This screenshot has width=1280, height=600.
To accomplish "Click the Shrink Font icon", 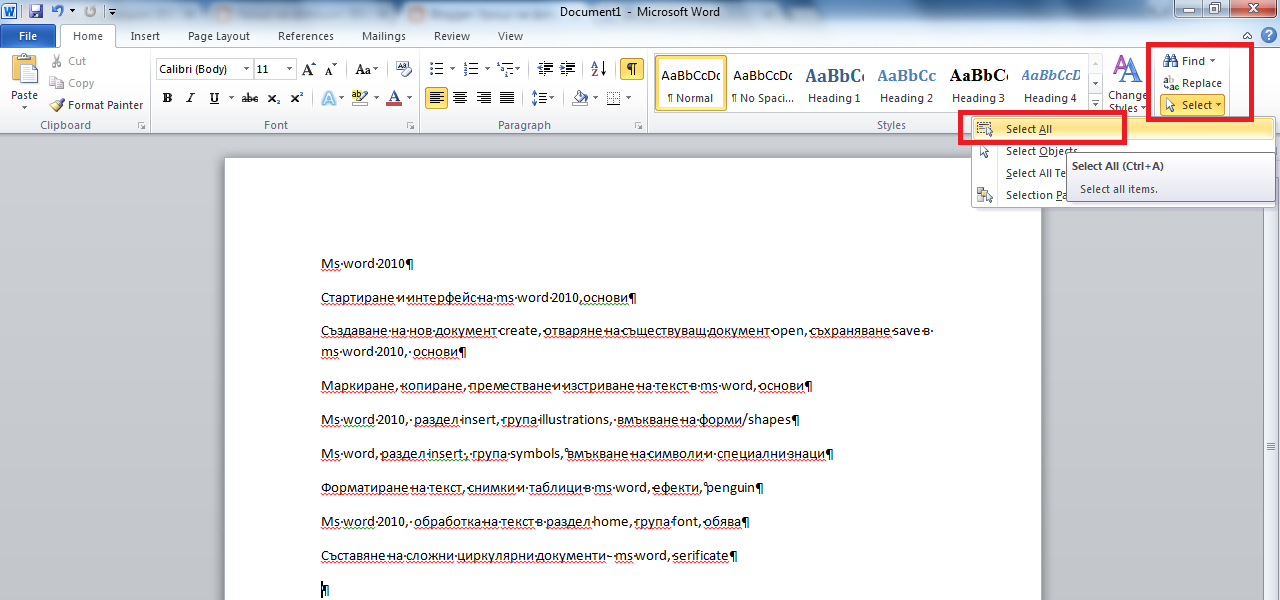I will click(329, 69).
